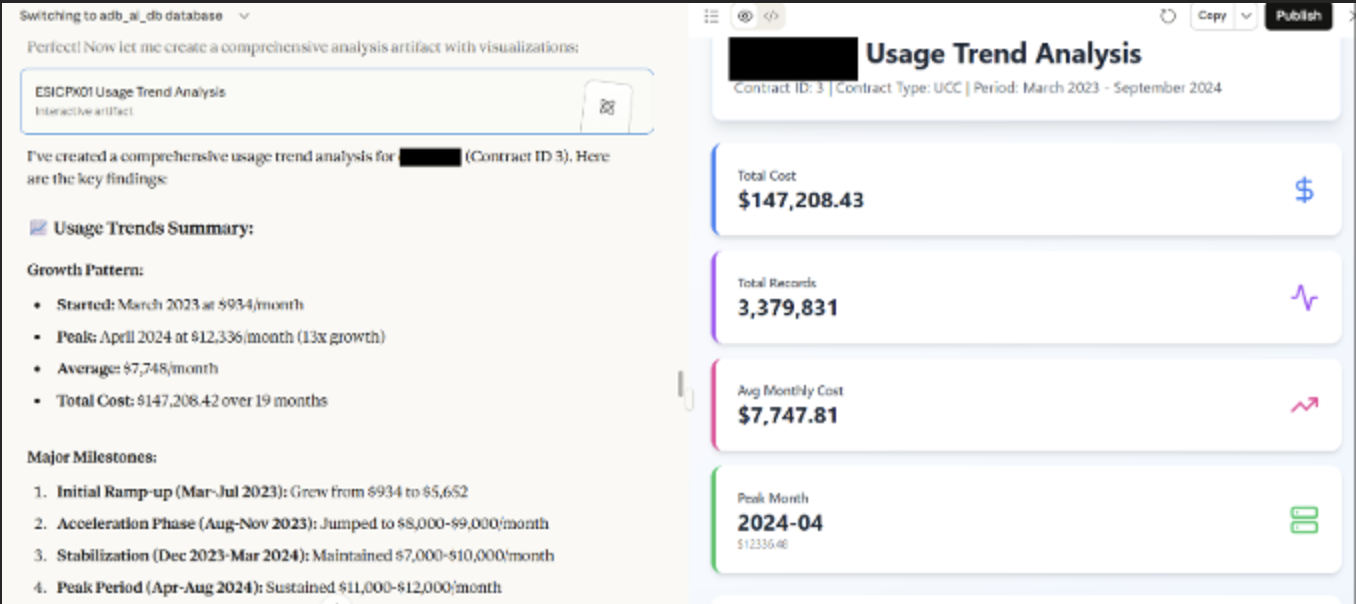Open the artifact list icon

711,16
